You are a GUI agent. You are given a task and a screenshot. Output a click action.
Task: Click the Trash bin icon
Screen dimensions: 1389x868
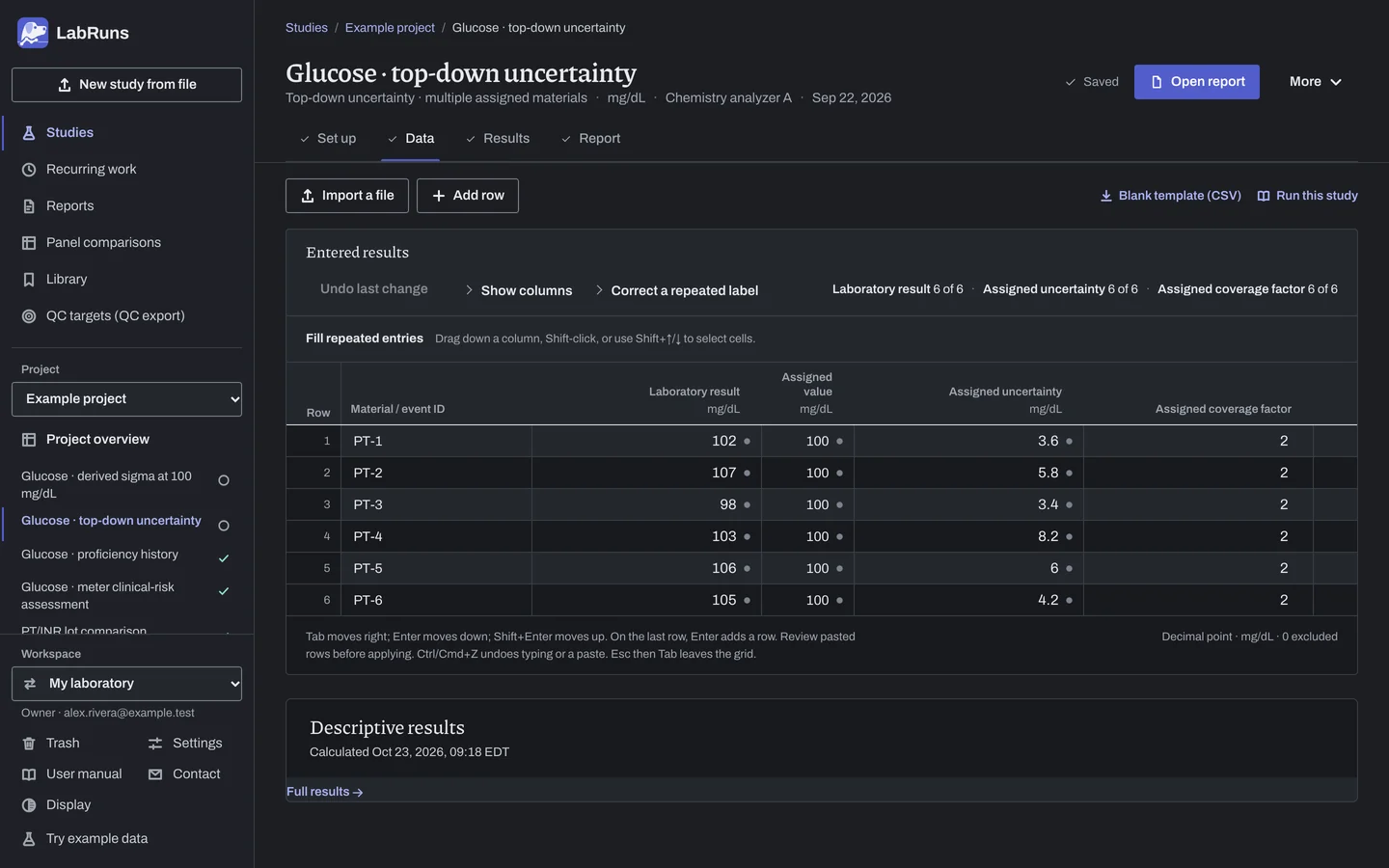(29, 744)
